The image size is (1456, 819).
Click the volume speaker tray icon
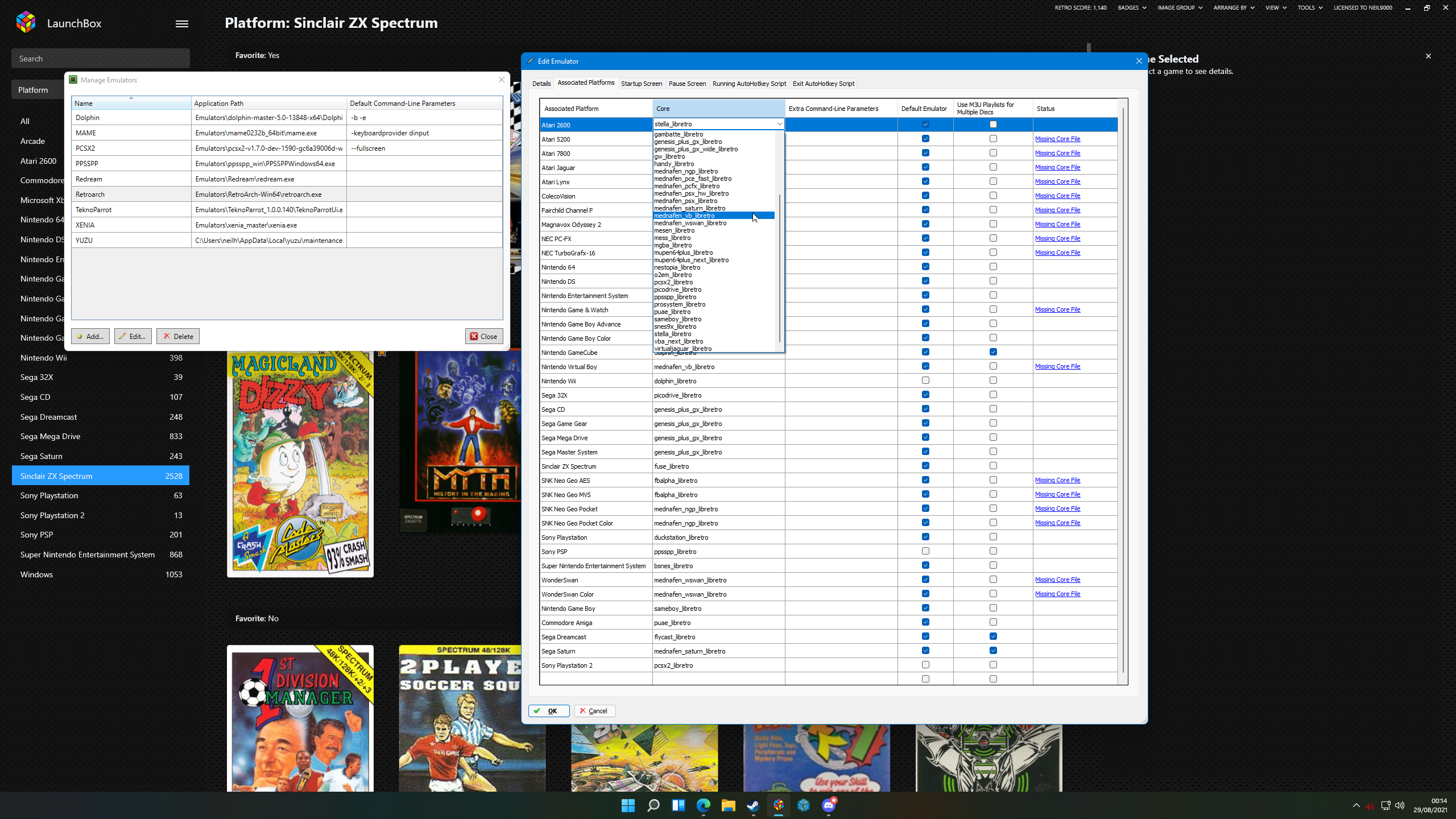coord(1400,805)
